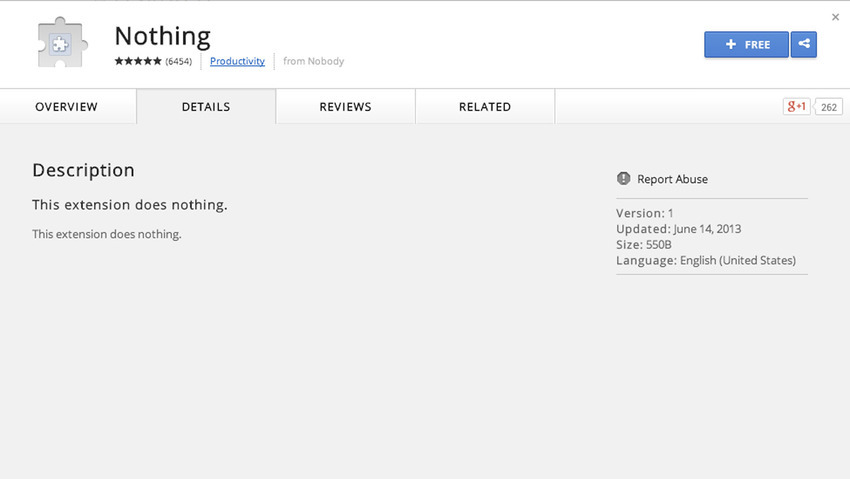Open the Productivity category link

(x=237, y=61)
